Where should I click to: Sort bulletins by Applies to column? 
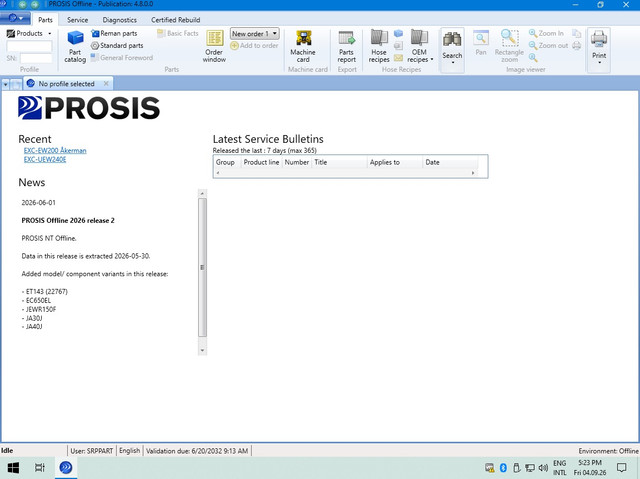click(395, 162)
